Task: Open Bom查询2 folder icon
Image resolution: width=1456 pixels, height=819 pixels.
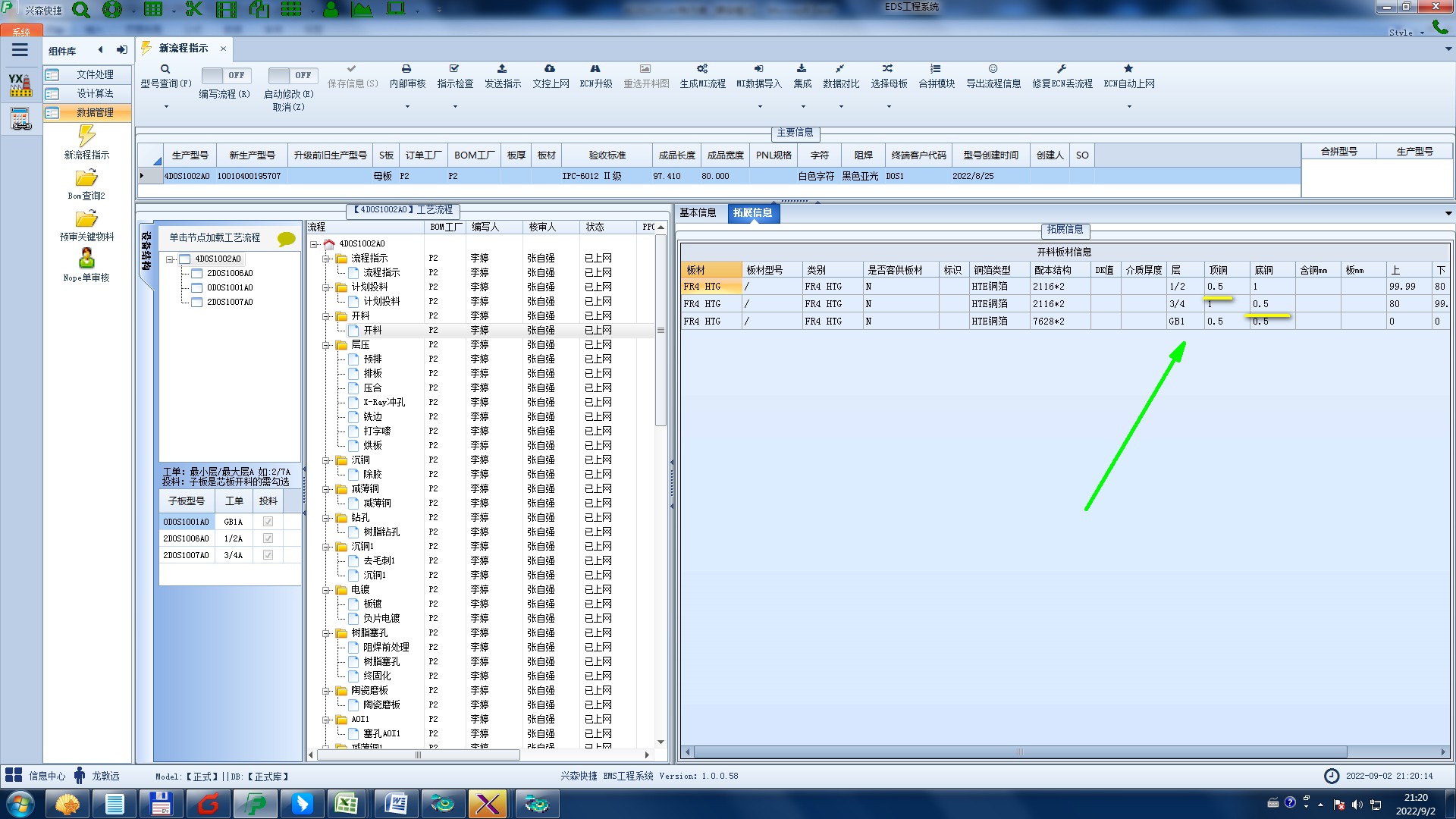Action: 86,178
